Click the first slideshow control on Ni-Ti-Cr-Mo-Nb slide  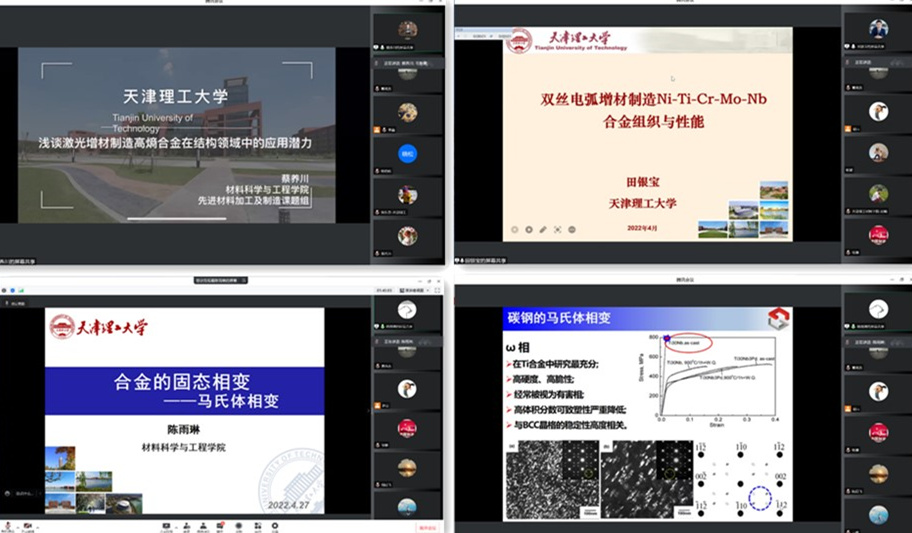[515, 229]
